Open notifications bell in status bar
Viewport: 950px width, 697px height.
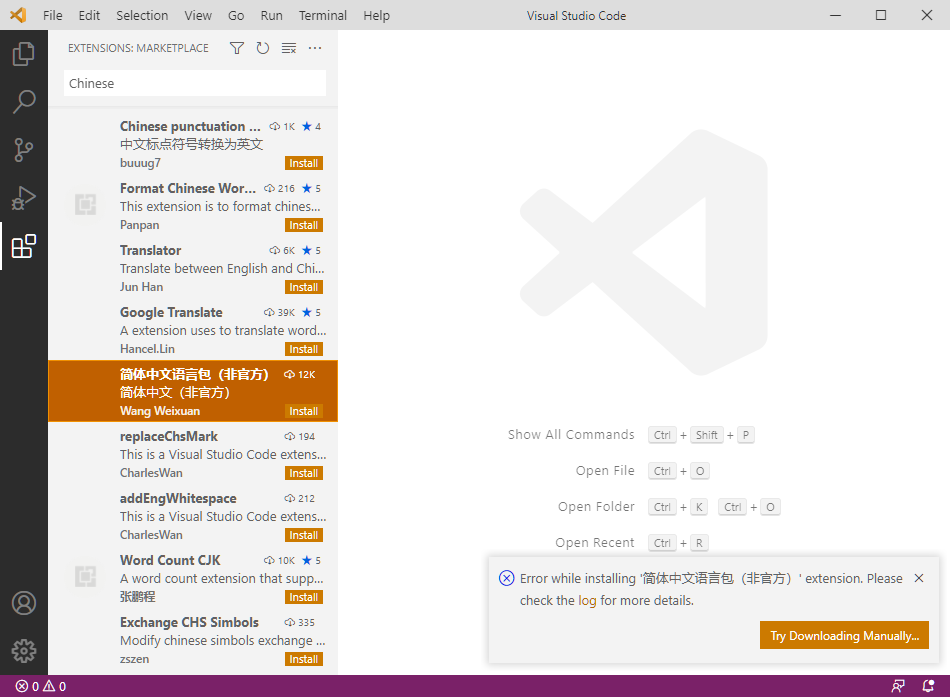928,686
